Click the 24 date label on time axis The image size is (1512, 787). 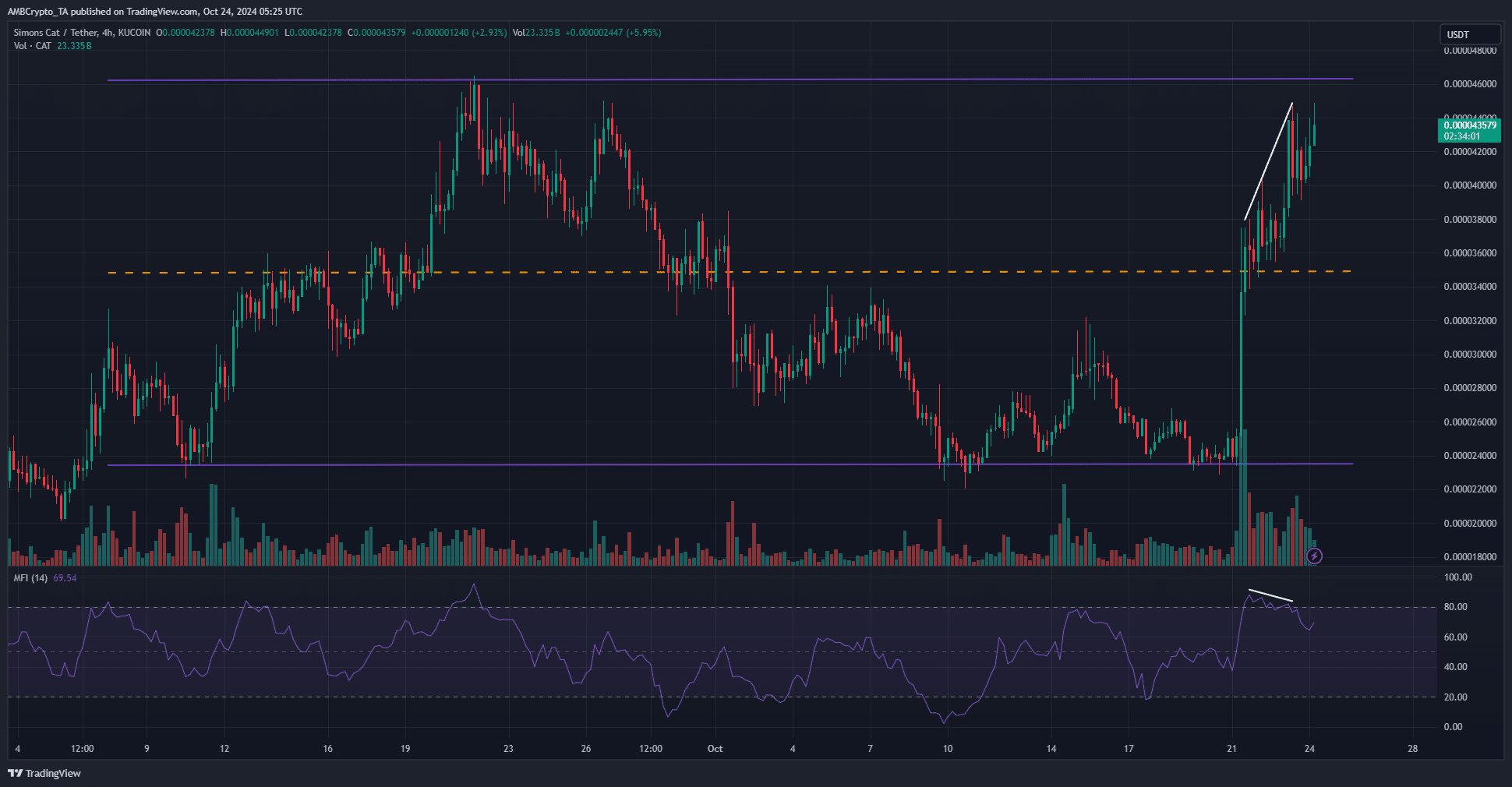[x=1309, y=749]
